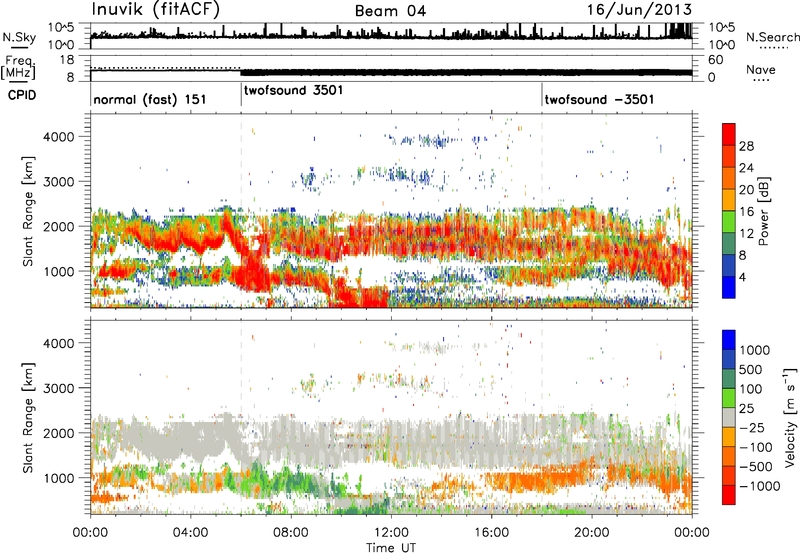Image resolution: width=800 pixels, height=554 pixels.
Task: Click the 'Power [dB]' color bar label
Action: [763, 211]
